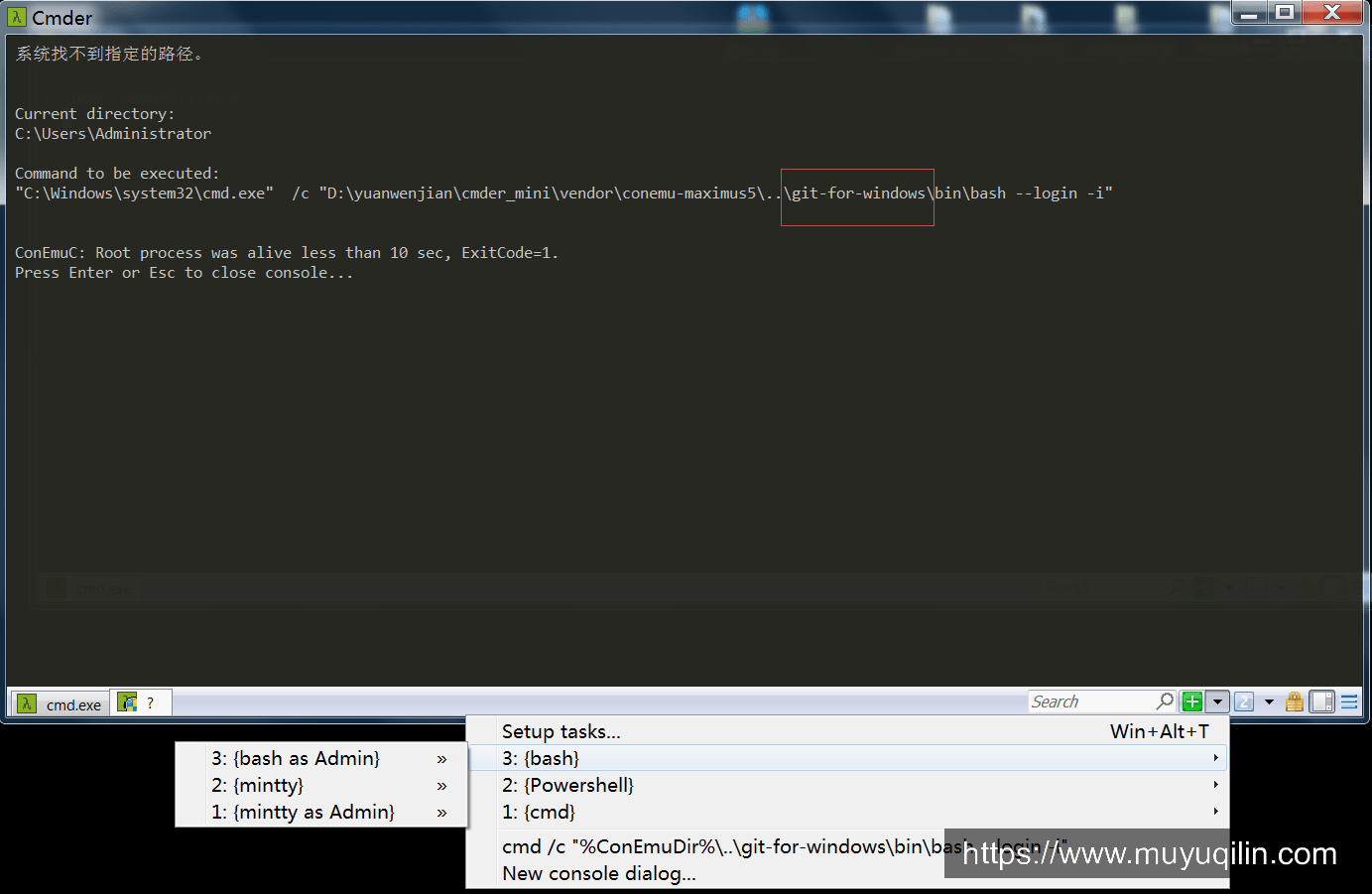Click the active console number 2 icon

point(1244,702)
